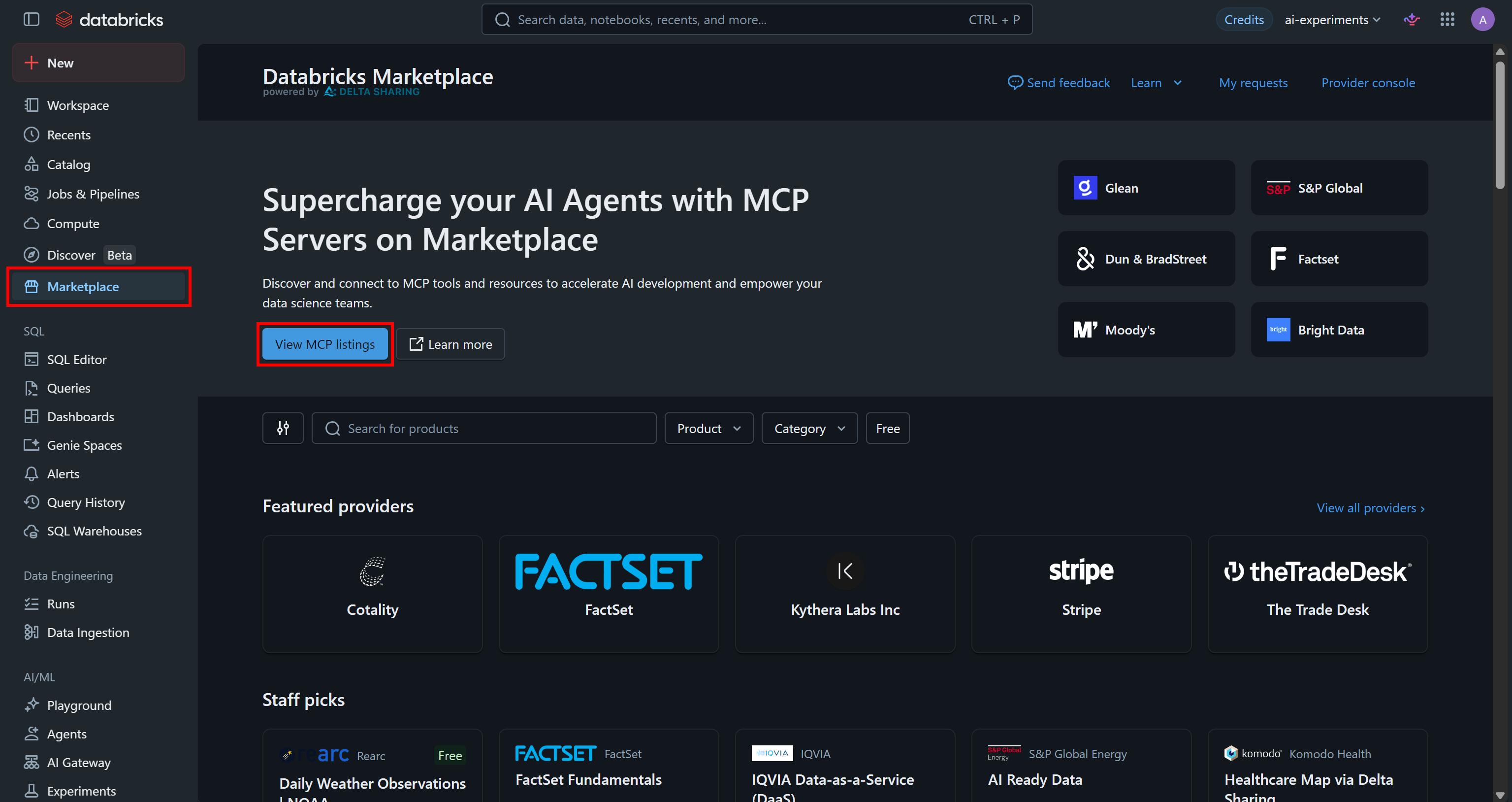
Task: Open Workspace in the sidebar
Action: pyautogui.click(x=98, y=105)
